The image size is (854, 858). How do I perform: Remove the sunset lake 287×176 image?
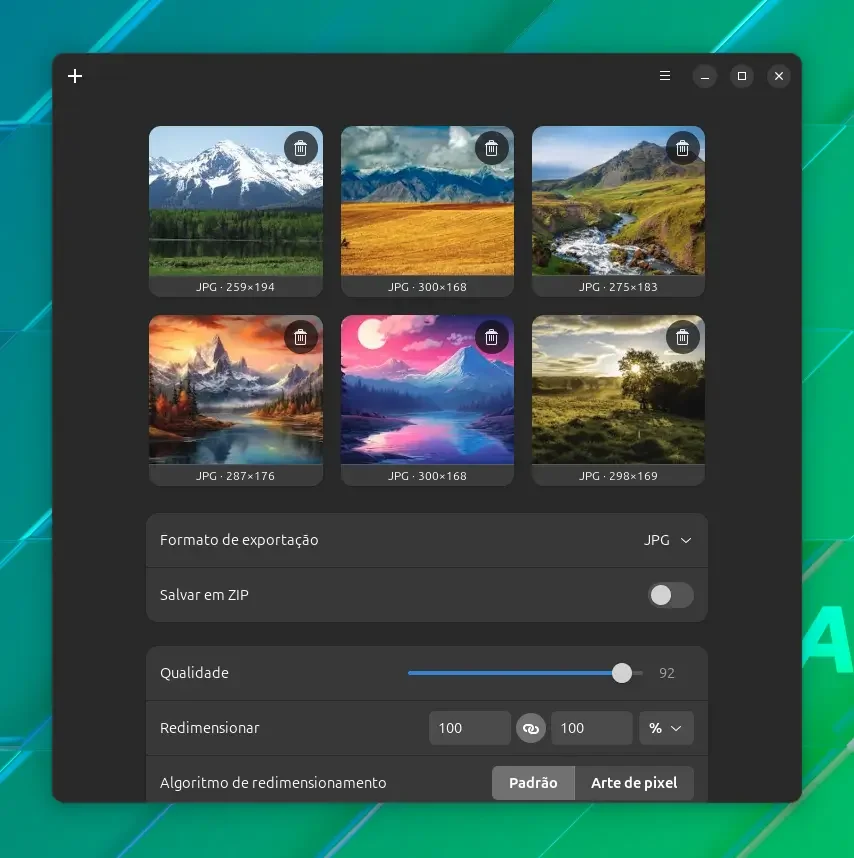pos(300,337)
